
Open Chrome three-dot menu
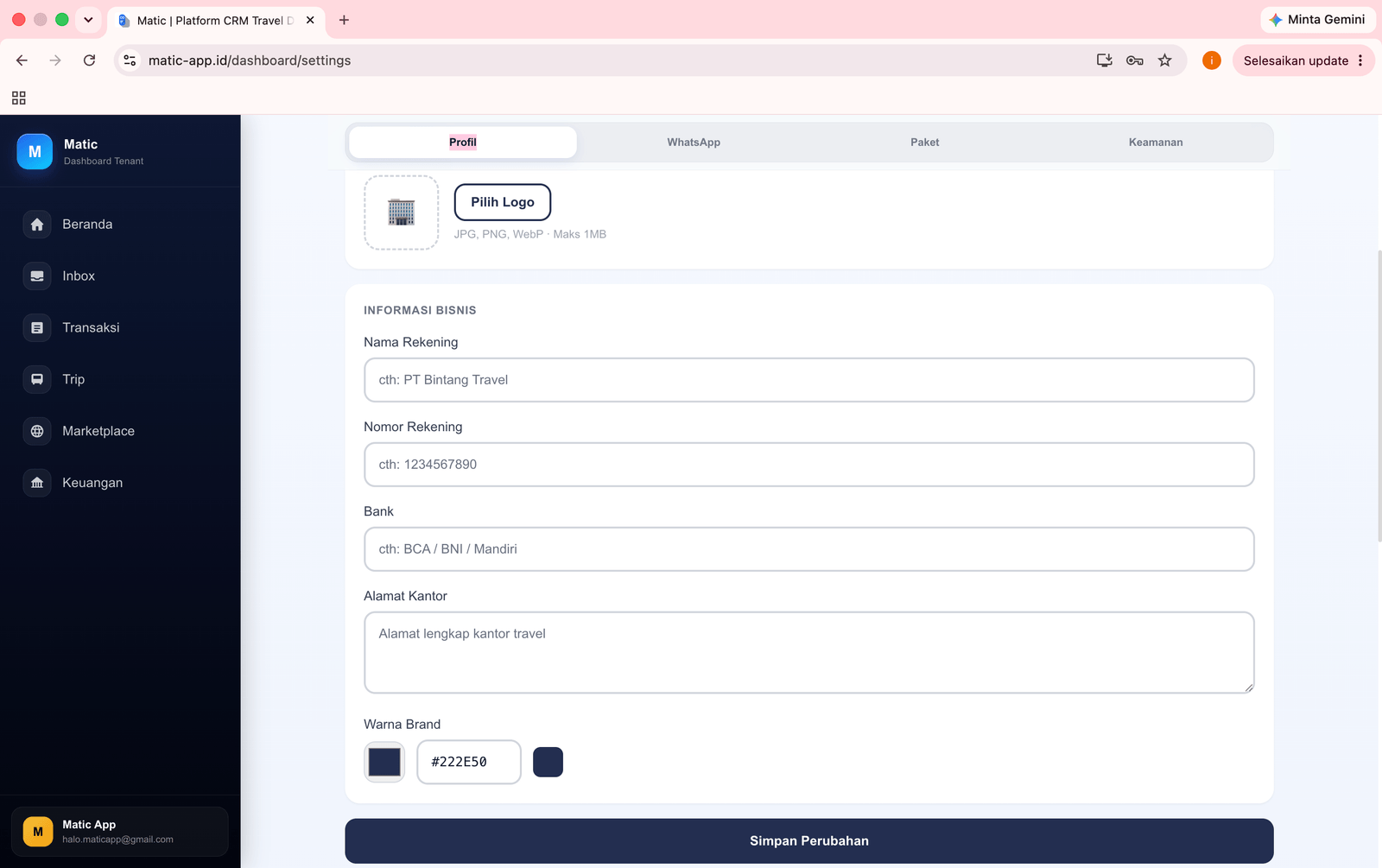(x=1360, y=60)
